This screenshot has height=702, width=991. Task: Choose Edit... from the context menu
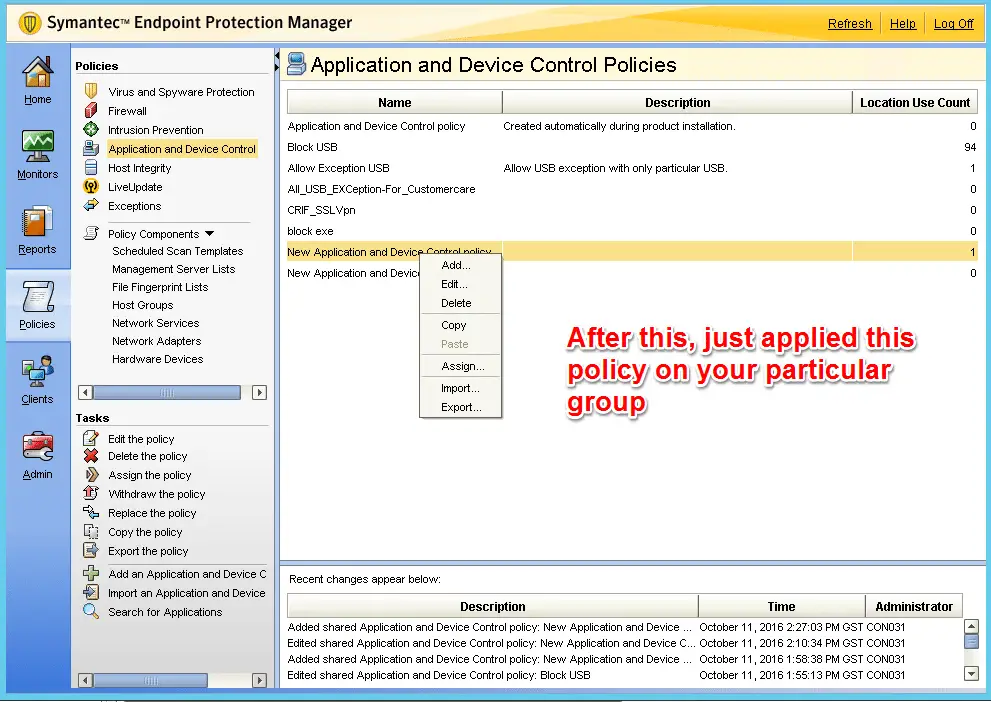pos(460,284)
